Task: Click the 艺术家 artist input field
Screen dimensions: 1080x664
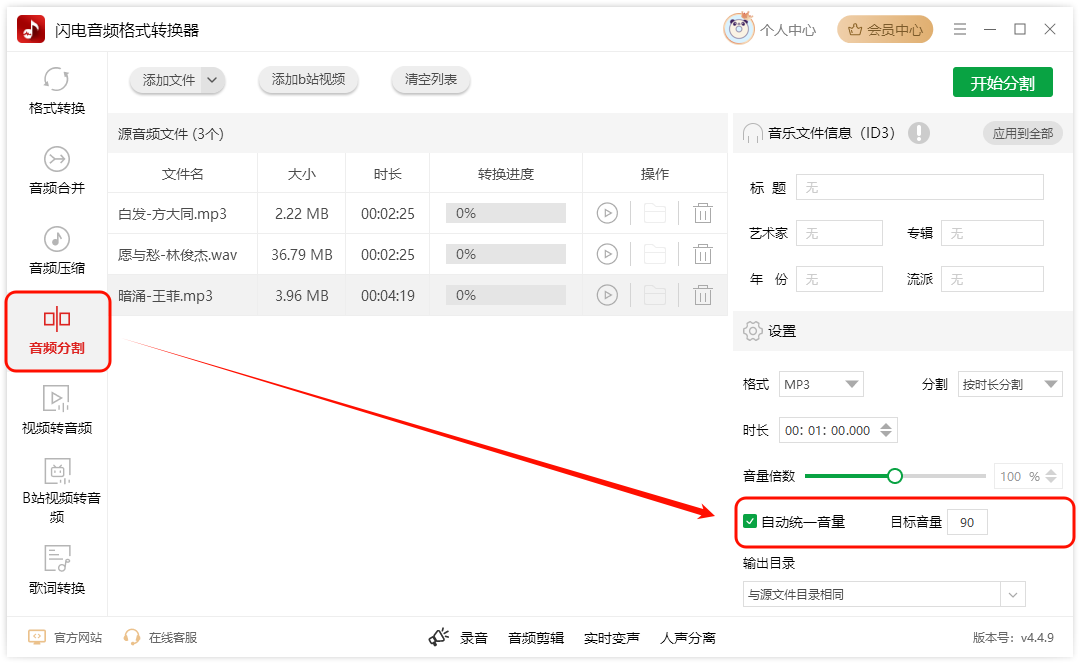Action: click(839, 234)
